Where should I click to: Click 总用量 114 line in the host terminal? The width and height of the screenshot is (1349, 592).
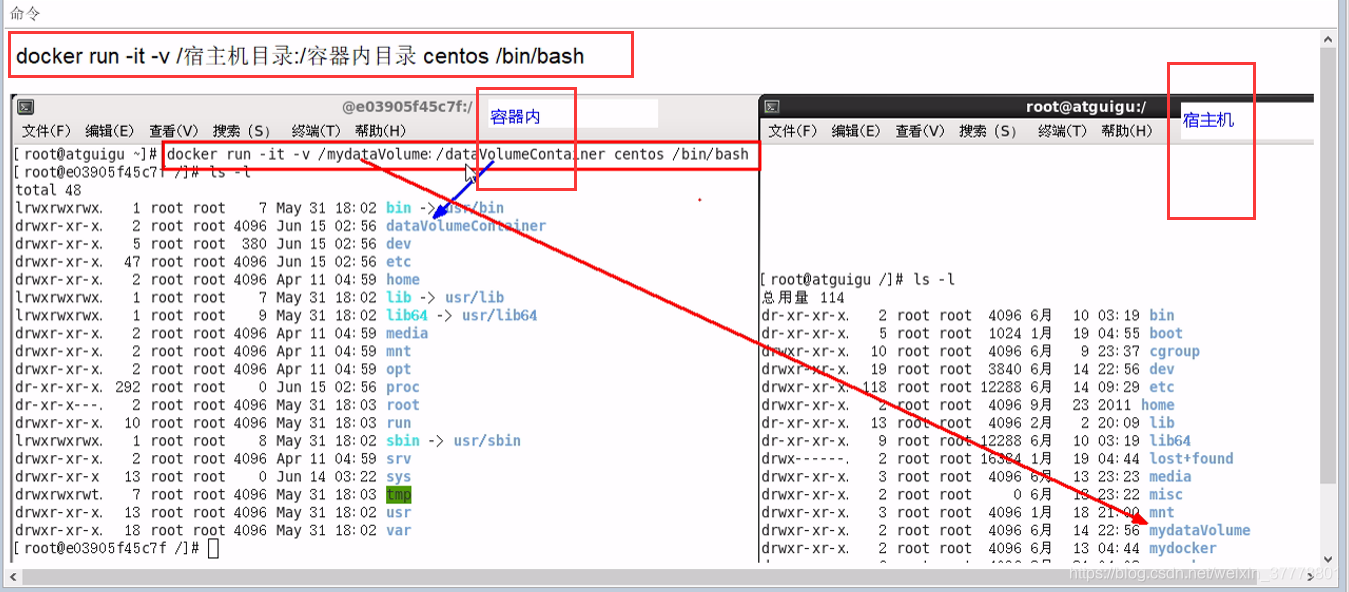click(803, 297)
